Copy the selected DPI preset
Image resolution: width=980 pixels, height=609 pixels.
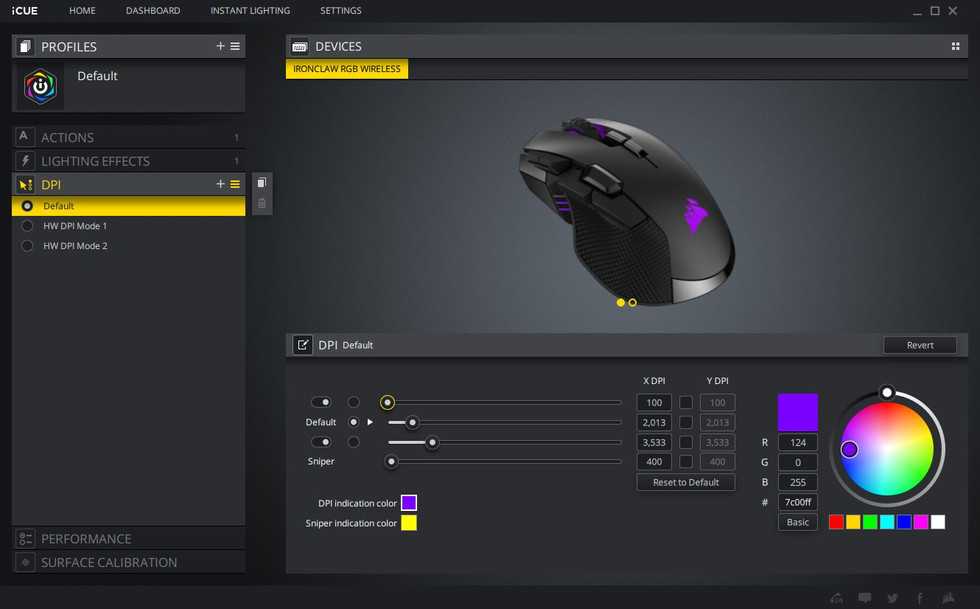[x=262, y=183]
